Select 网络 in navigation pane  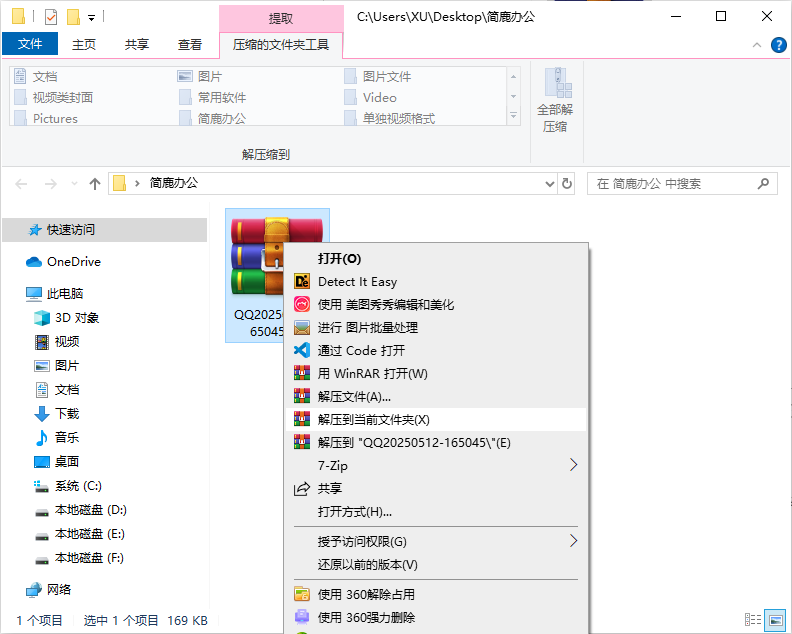click(48, 590)
